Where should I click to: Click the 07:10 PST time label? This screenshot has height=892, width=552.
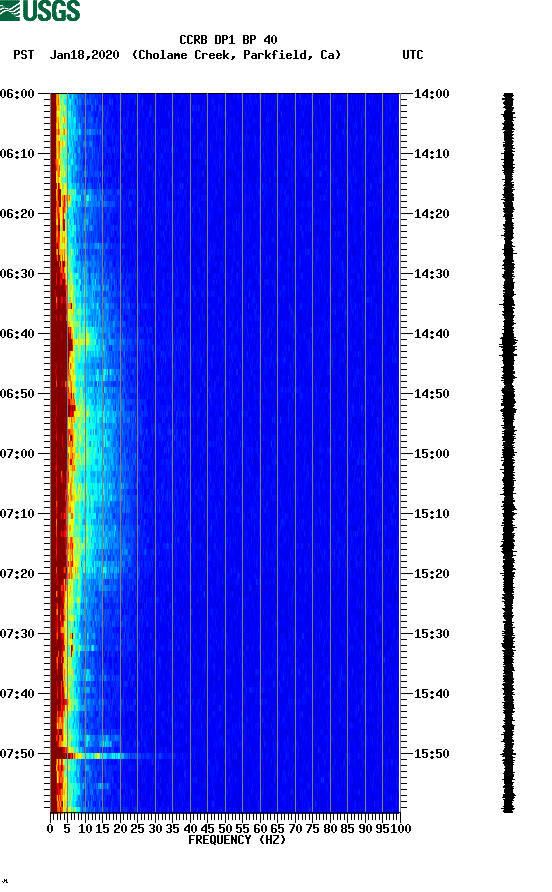(x=18, y=514)
